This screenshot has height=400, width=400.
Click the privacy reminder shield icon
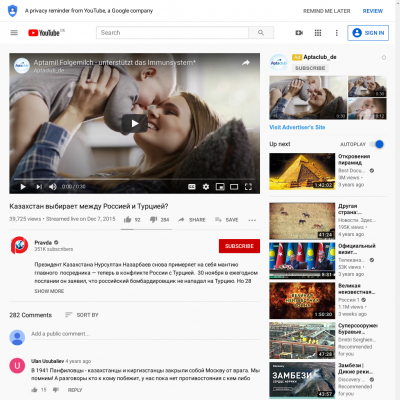tap(12, 11)
